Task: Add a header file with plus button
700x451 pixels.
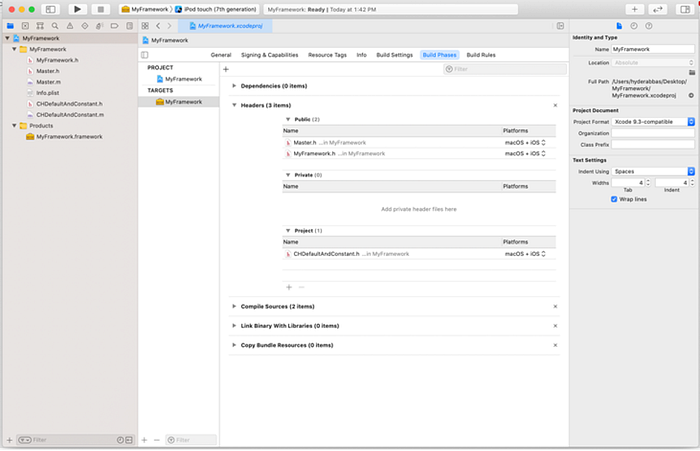Action: 289,287
